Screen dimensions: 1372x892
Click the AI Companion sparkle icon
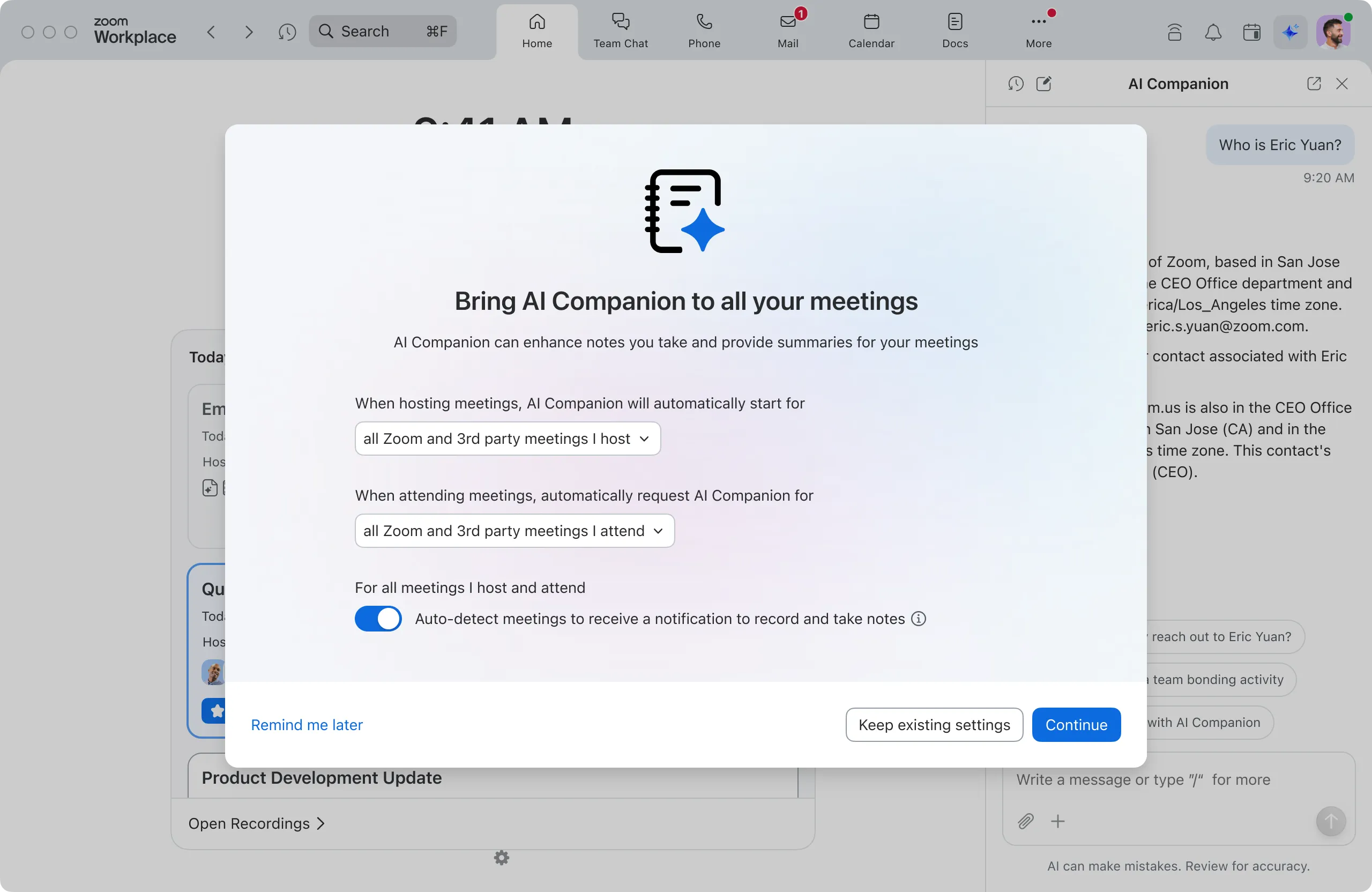[1289, 32]
